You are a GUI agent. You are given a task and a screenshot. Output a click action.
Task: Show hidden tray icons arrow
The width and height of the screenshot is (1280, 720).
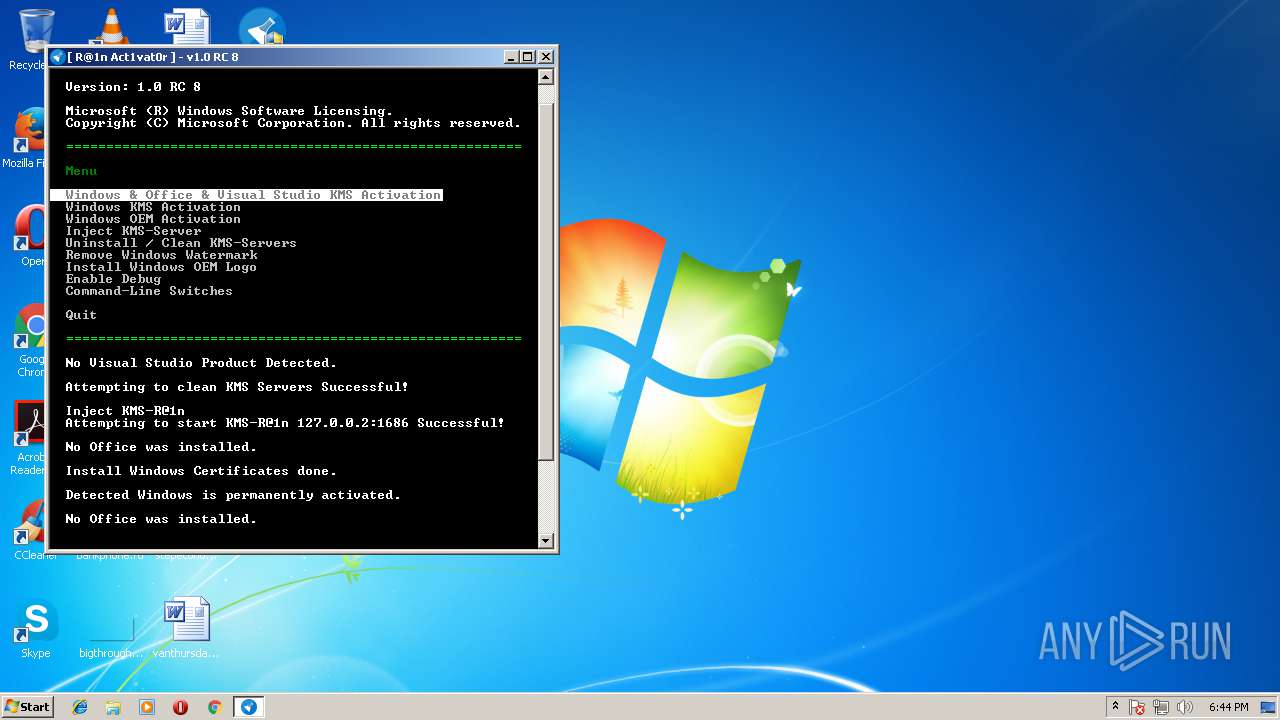click(1116, 706)
